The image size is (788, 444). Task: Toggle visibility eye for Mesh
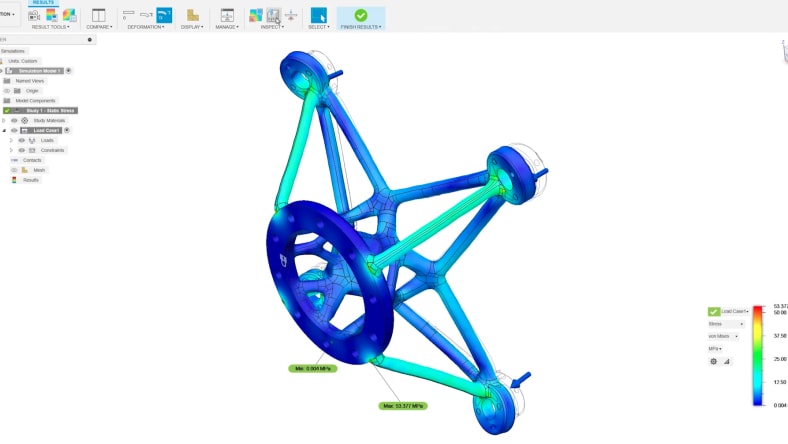tap(14, 170)
